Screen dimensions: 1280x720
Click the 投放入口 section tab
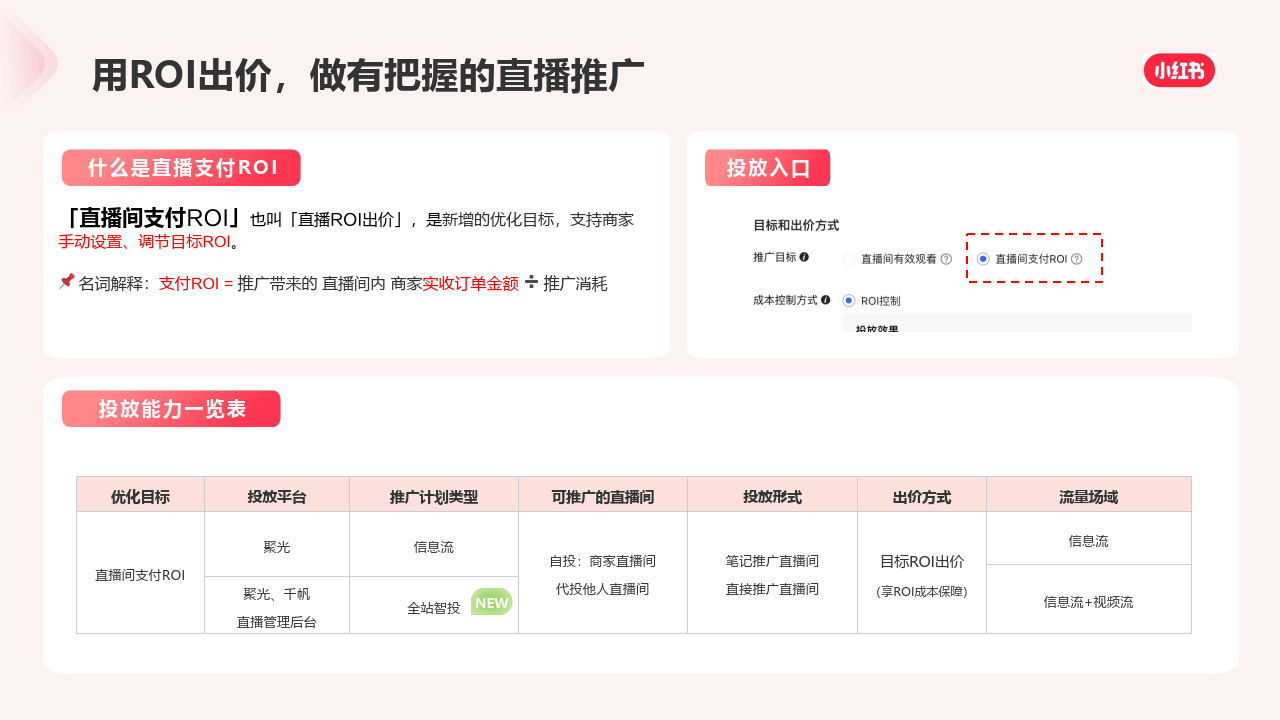767,167
